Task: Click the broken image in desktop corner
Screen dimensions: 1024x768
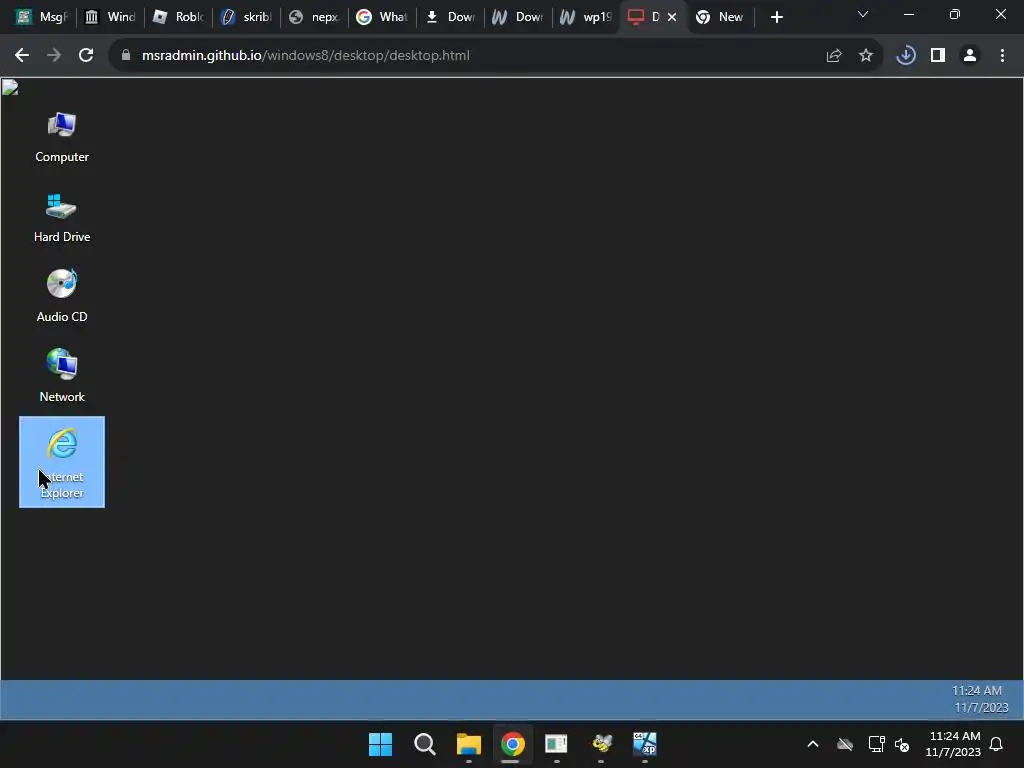Action: tap(10, 88)
